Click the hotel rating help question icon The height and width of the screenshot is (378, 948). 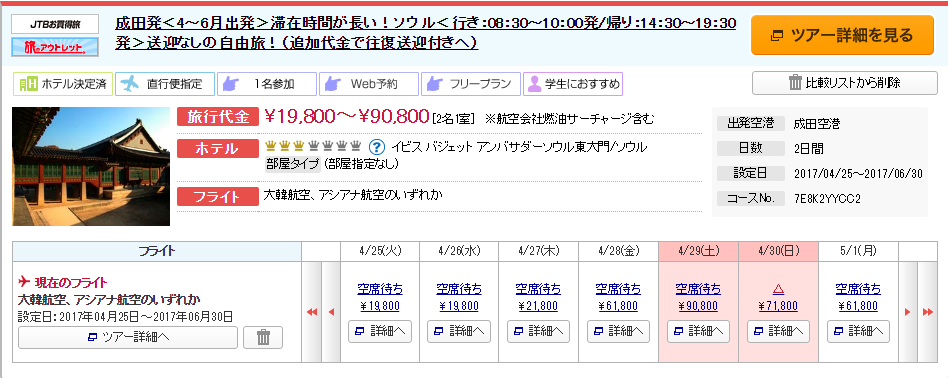(x=377, y=147)
